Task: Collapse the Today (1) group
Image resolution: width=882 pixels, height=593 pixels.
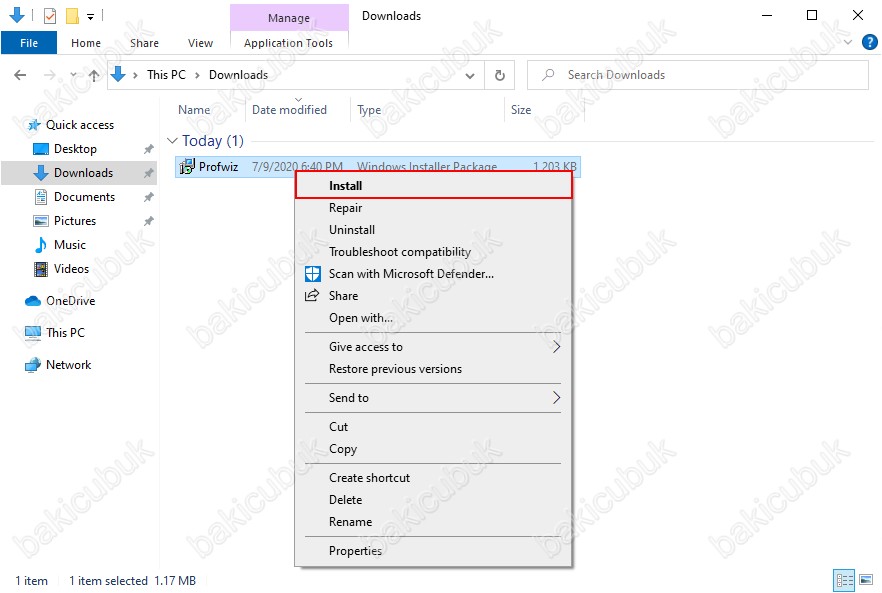Action: [173, 141]
